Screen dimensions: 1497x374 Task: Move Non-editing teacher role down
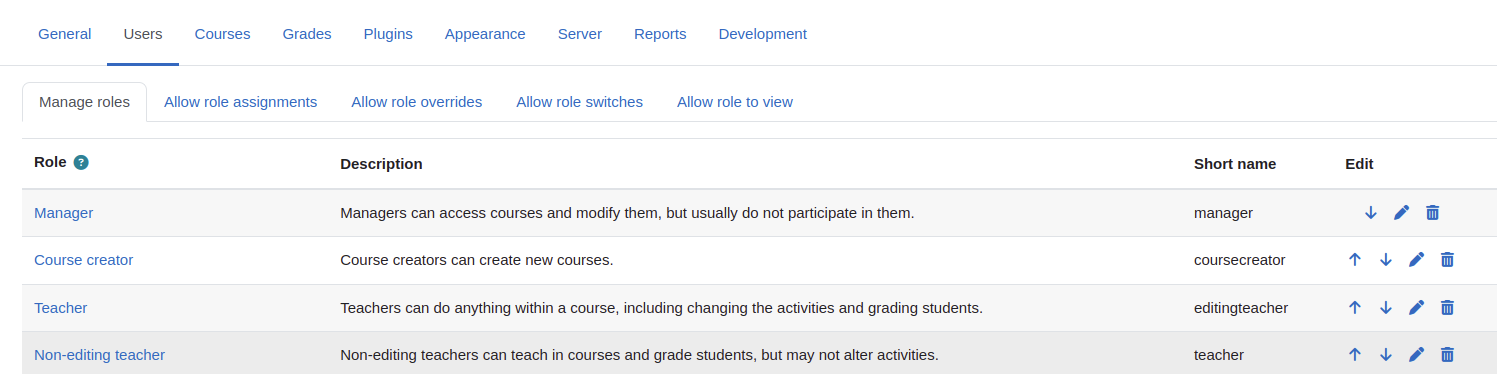click(x=1386, y=355)
